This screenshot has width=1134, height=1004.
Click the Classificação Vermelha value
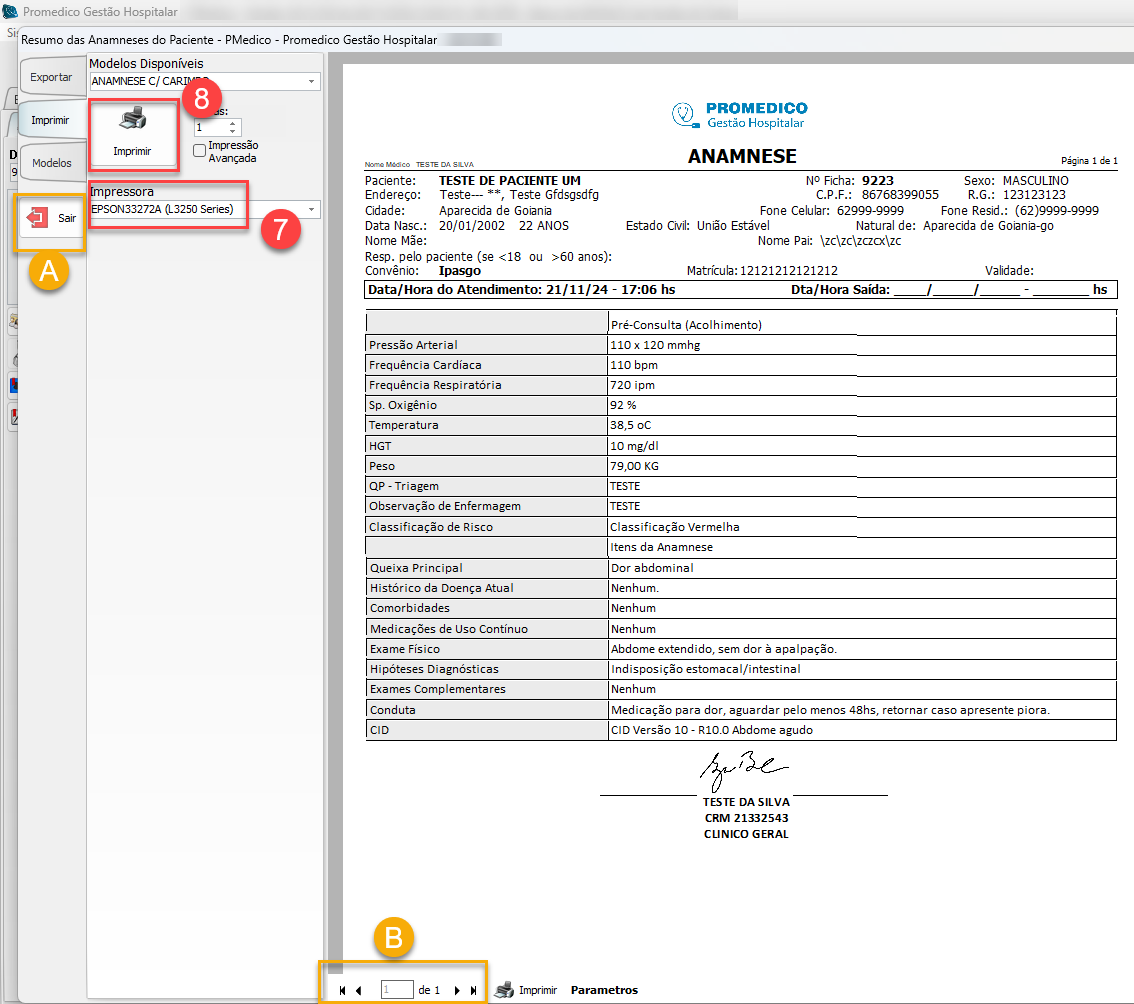(x=675, y=527)
